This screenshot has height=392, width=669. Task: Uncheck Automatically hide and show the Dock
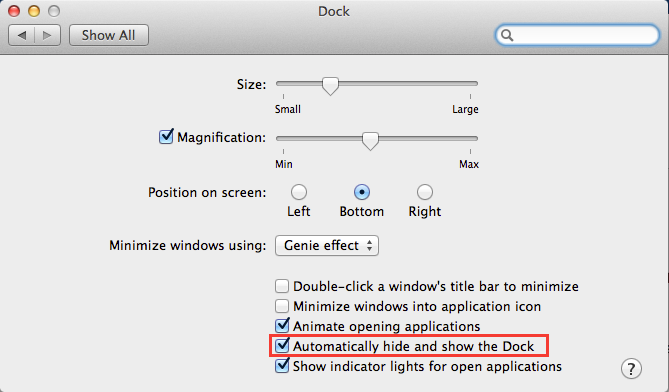coord(282,346)
